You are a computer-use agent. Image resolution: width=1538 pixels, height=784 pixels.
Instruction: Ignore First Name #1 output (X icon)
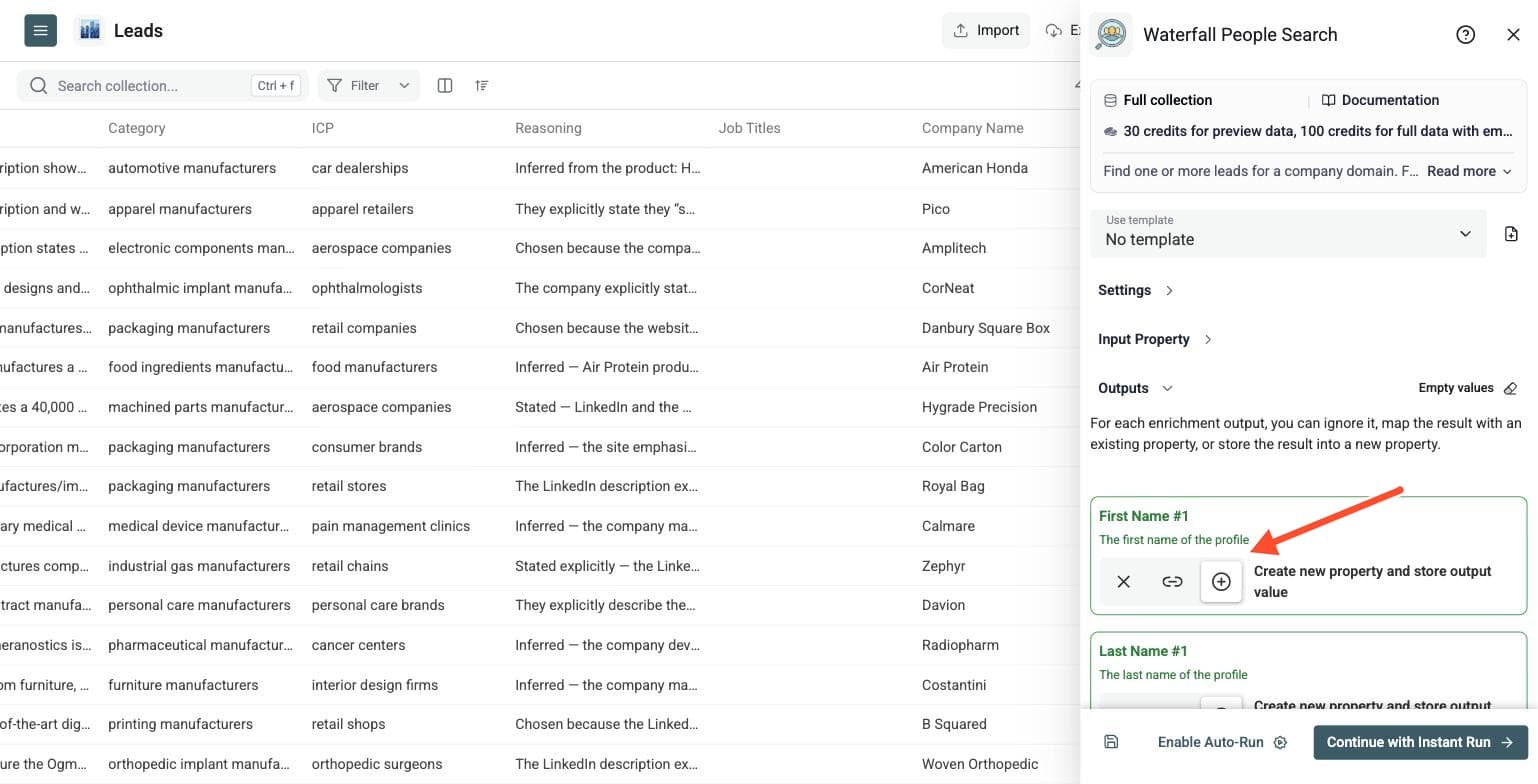(x=1124, y=582)
